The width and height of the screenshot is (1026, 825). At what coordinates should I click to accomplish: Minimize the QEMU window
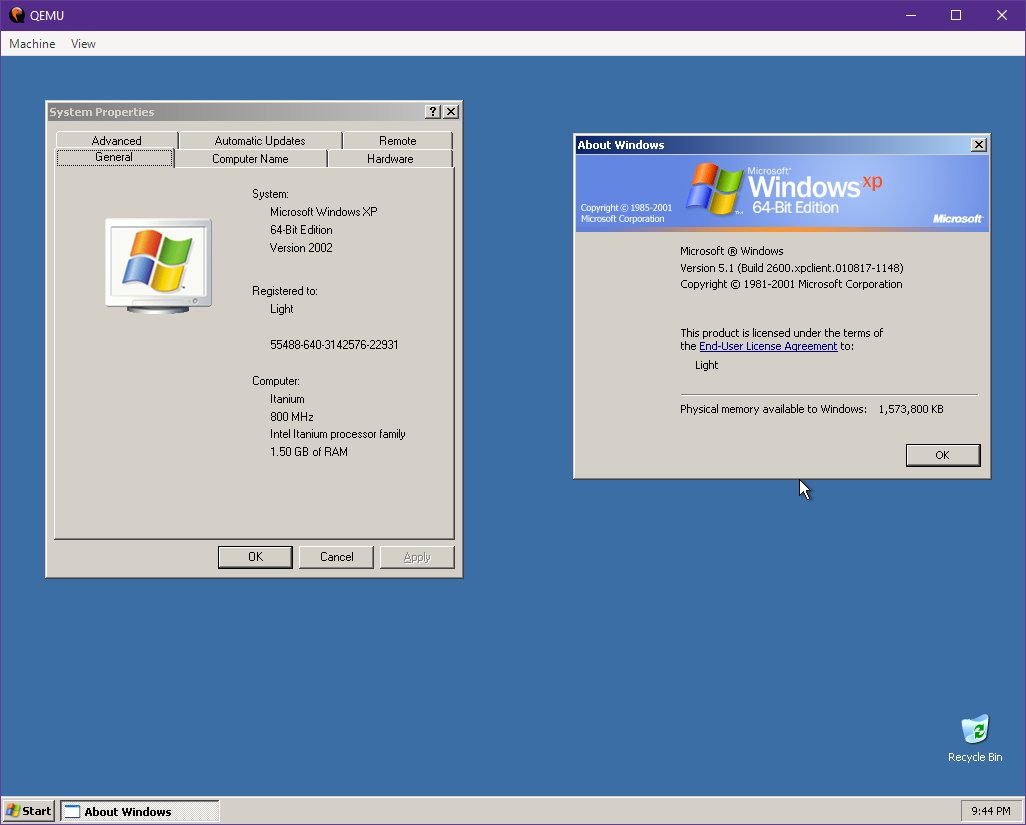coord(911,15)
